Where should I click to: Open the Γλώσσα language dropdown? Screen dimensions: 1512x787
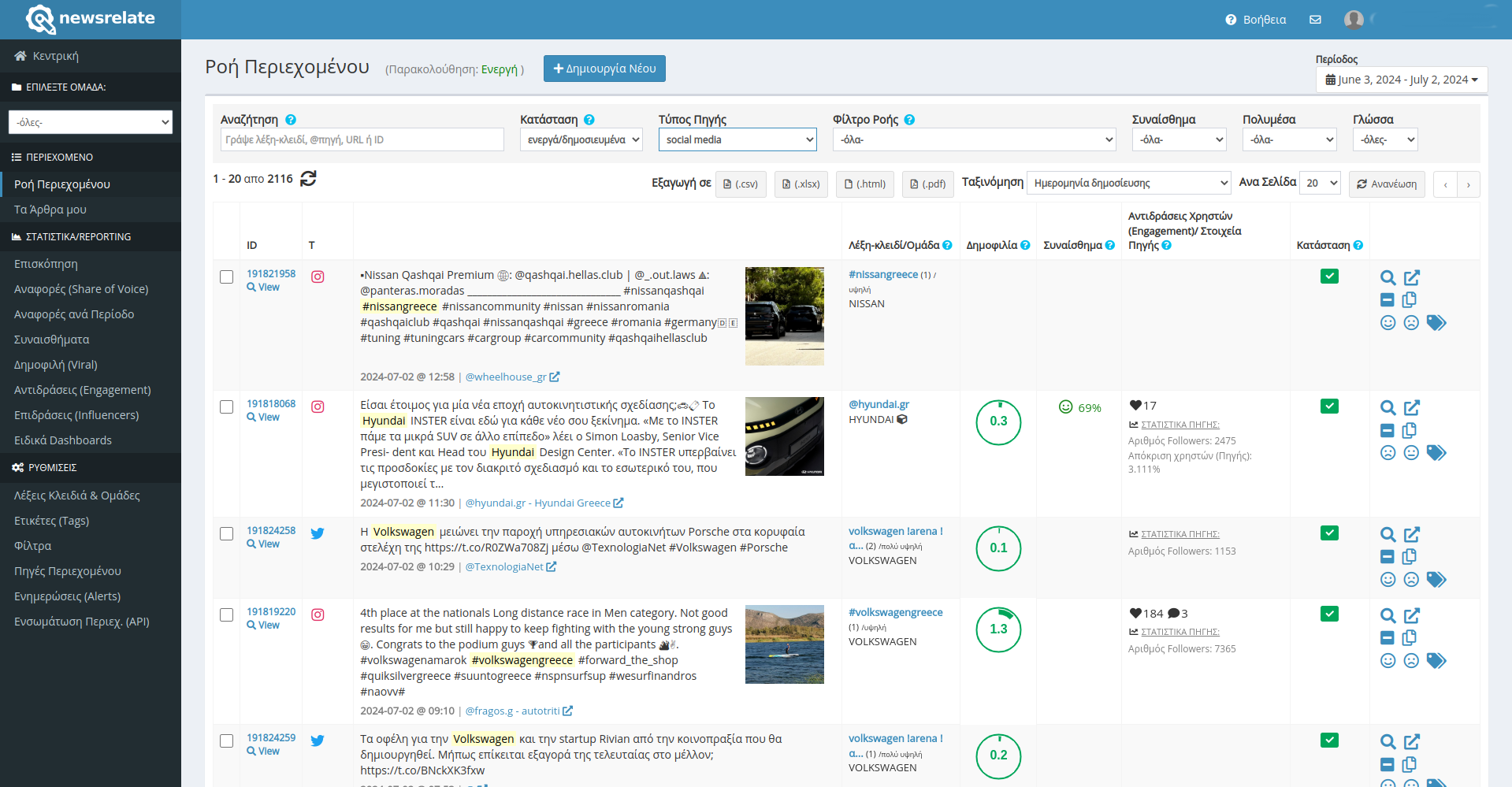click(x=1385, y=139)
